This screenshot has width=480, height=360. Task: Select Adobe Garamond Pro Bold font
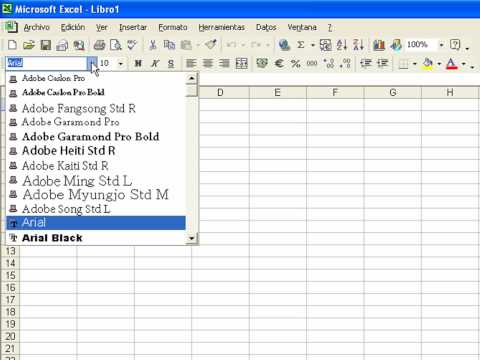coord(96,137)
